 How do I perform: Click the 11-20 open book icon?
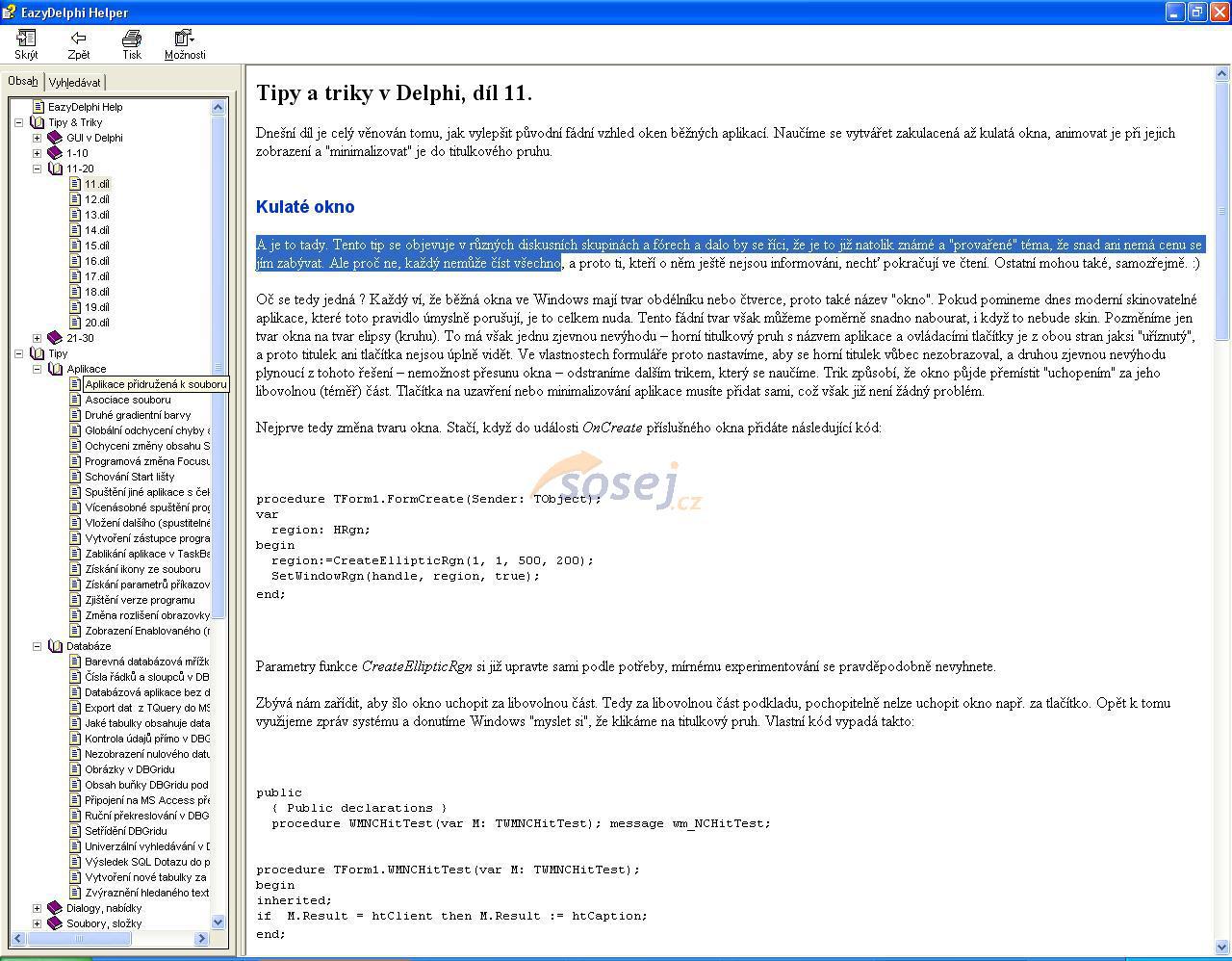[55, 169]
